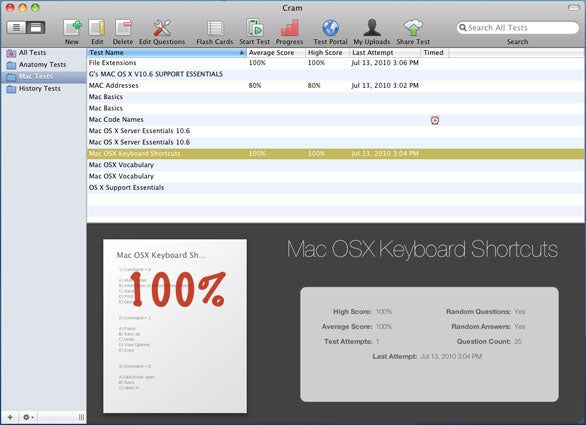Select File Extensions test row
586x425 pixels.
point(336,63)
